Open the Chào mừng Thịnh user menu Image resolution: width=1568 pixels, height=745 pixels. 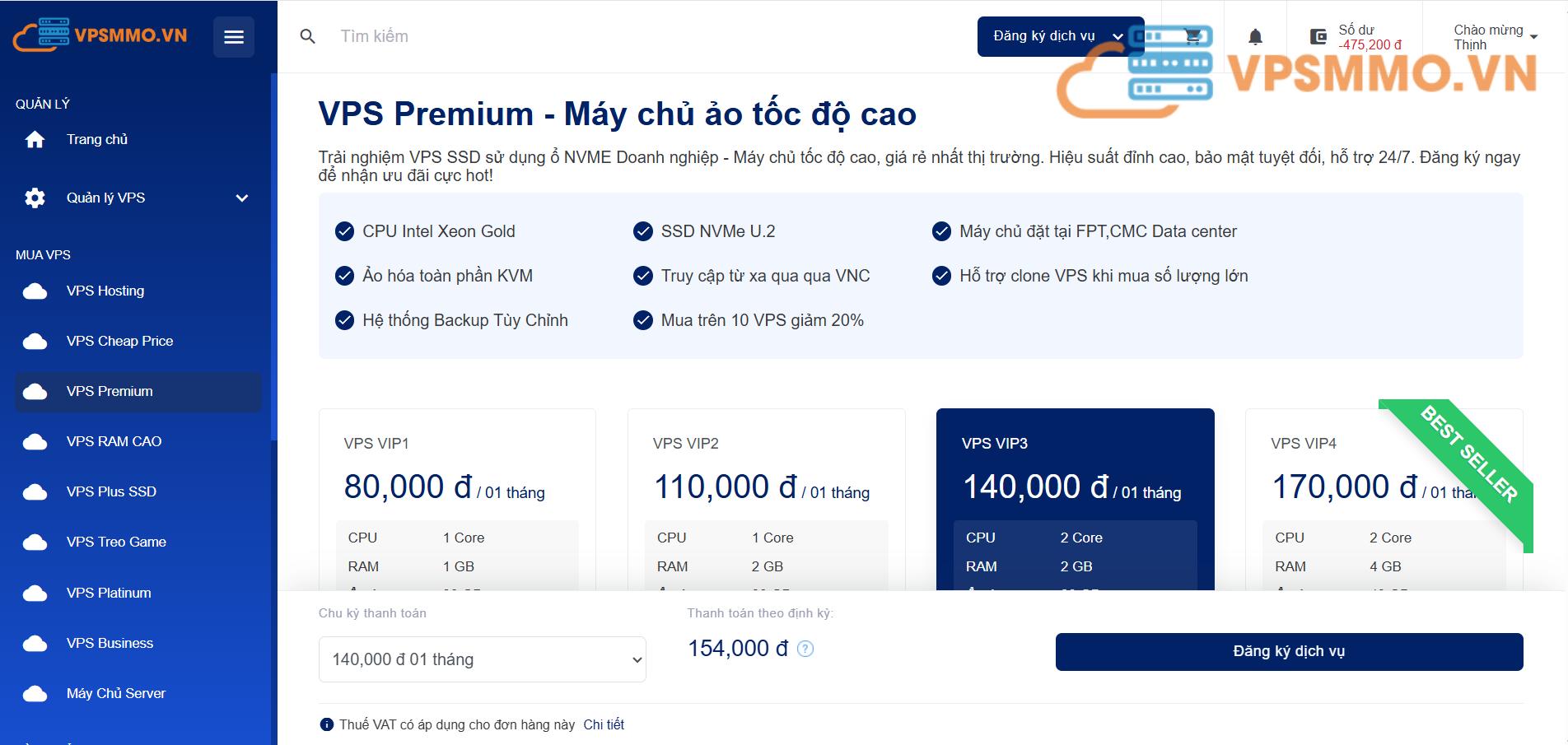[1496, 37]
